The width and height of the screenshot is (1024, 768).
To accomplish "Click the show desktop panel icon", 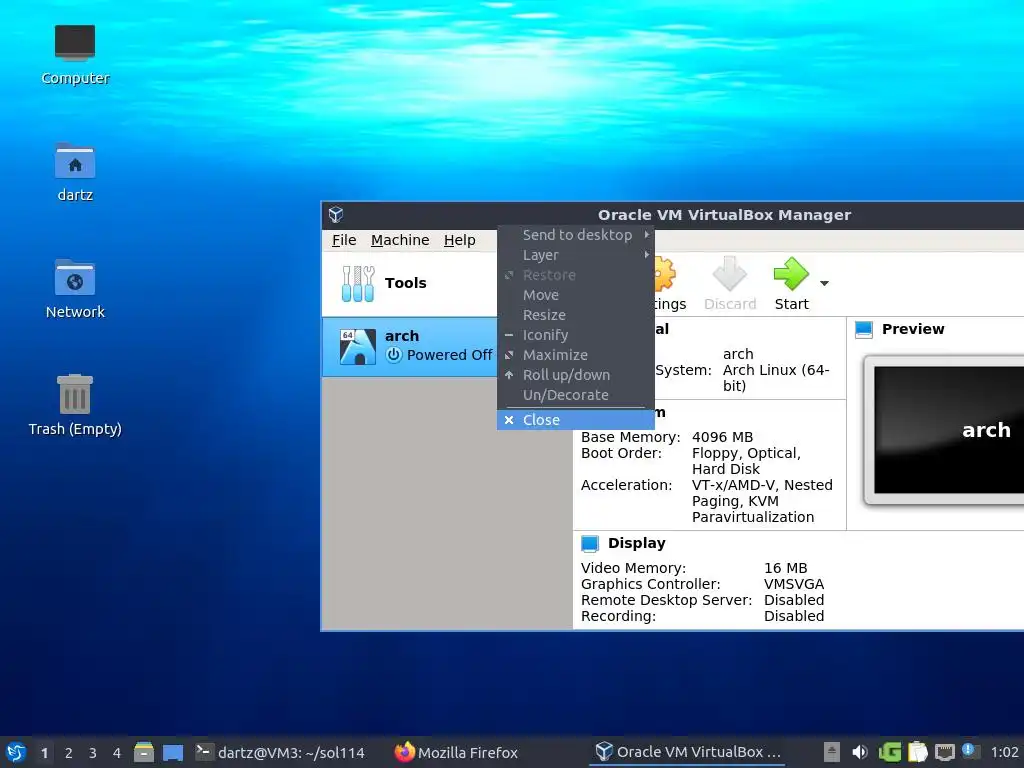I will click(x=173, y=753).
